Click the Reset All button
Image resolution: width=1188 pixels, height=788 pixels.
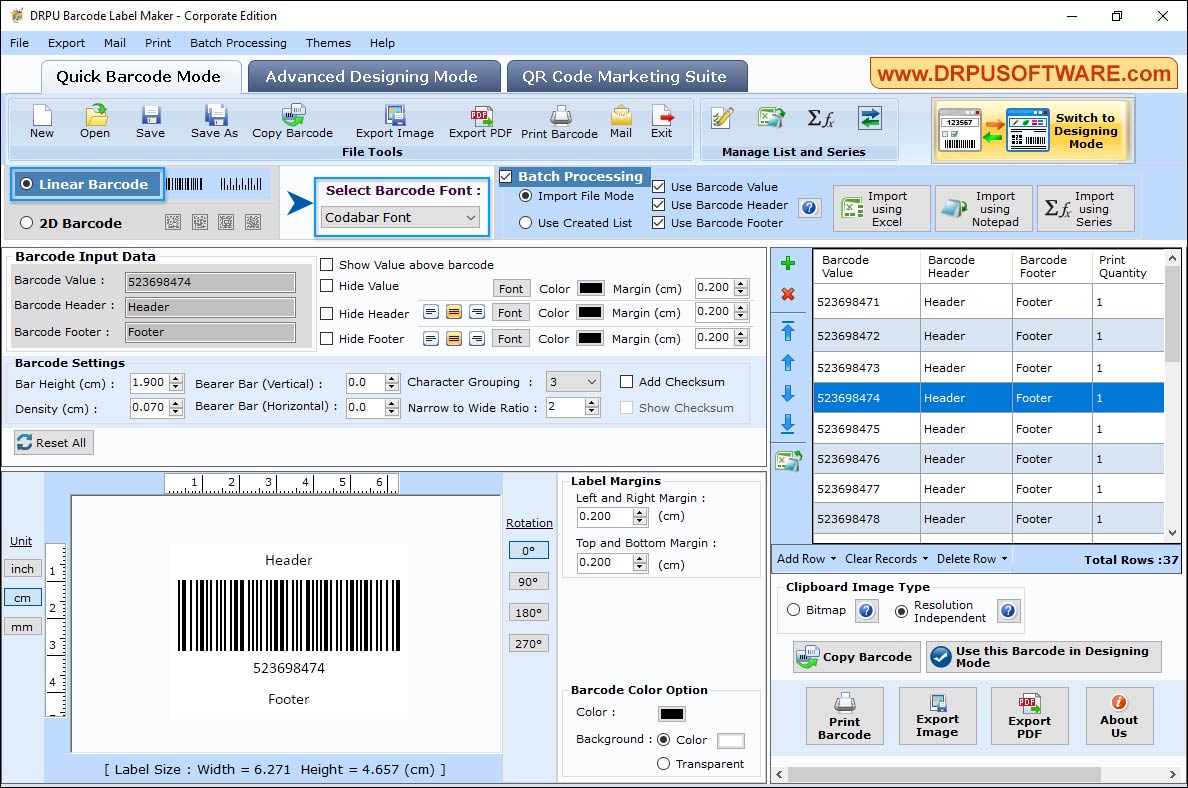53,443
